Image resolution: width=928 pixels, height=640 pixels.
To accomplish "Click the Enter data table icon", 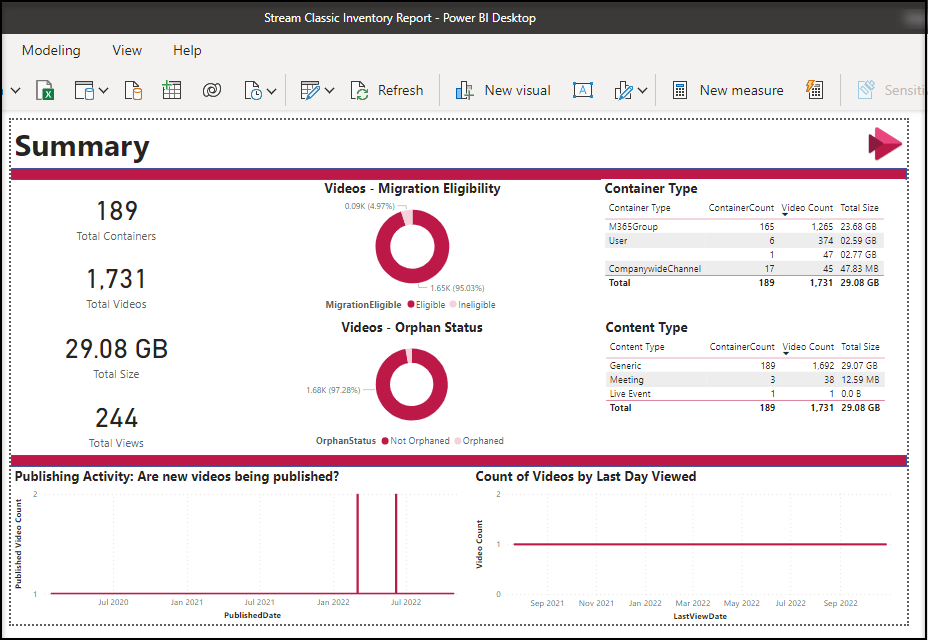I will [171, 91].
